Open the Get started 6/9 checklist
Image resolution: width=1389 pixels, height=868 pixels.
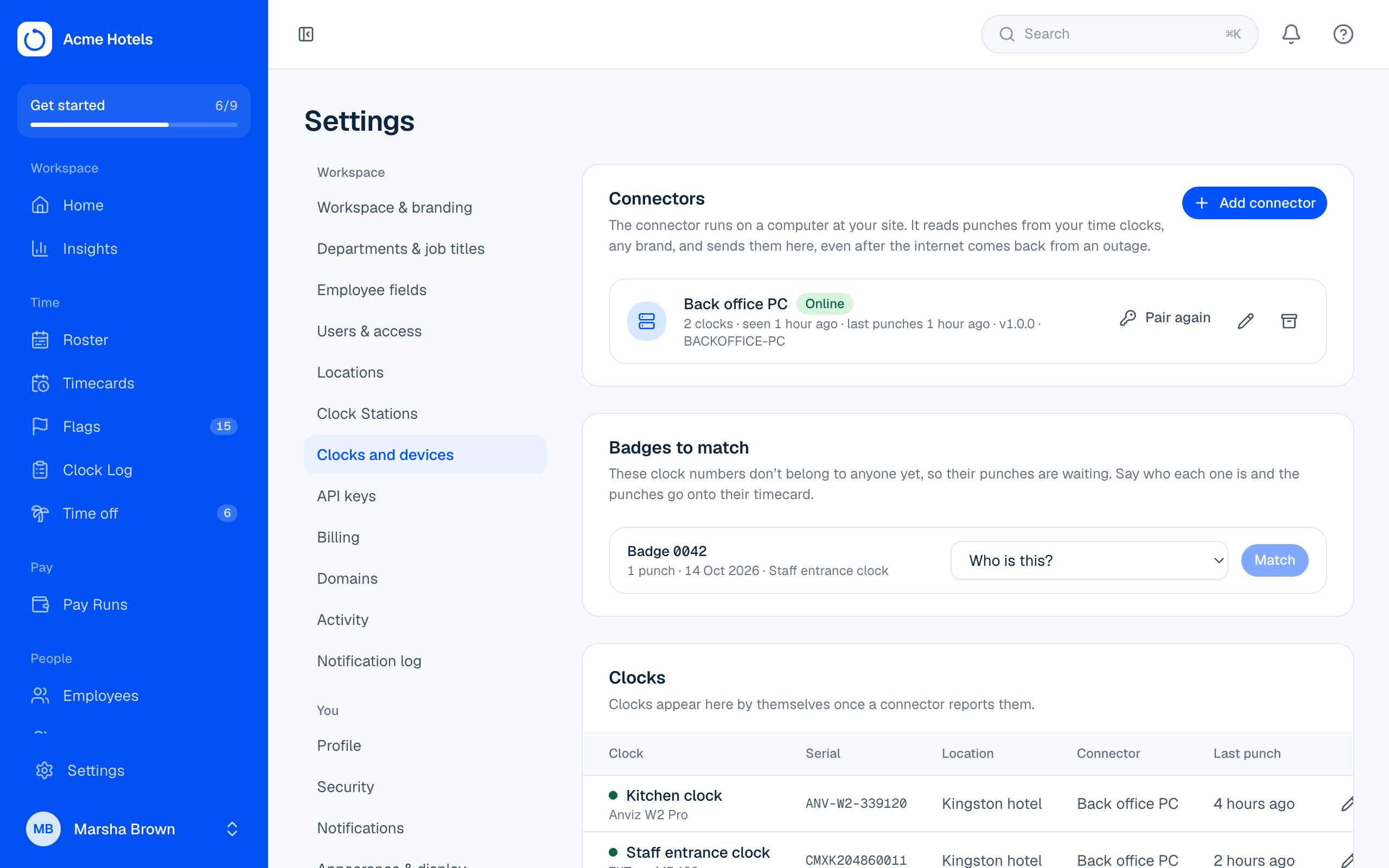click(133, 111)
